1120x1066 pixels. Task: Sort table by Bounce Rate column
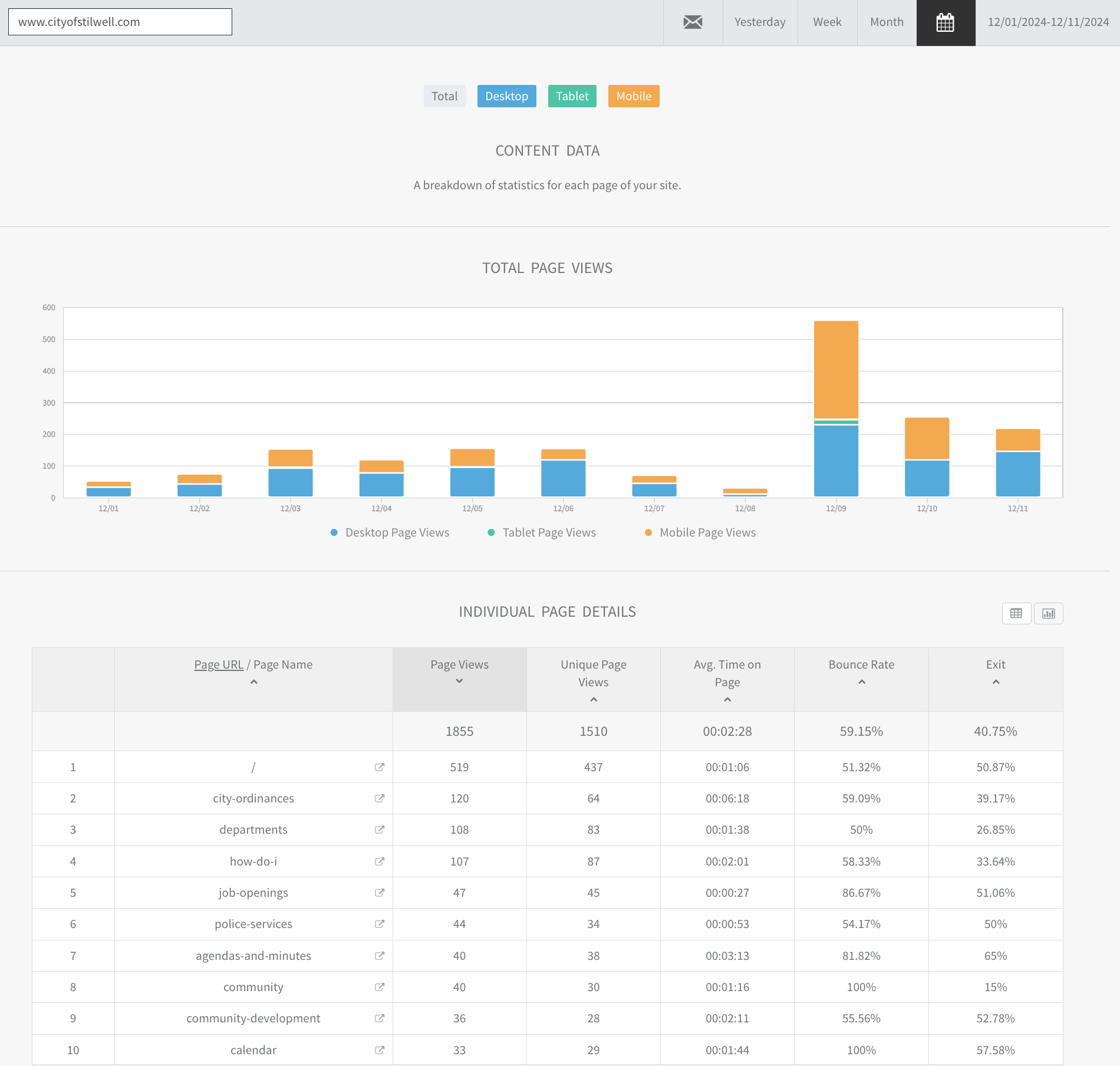(861, 672)
